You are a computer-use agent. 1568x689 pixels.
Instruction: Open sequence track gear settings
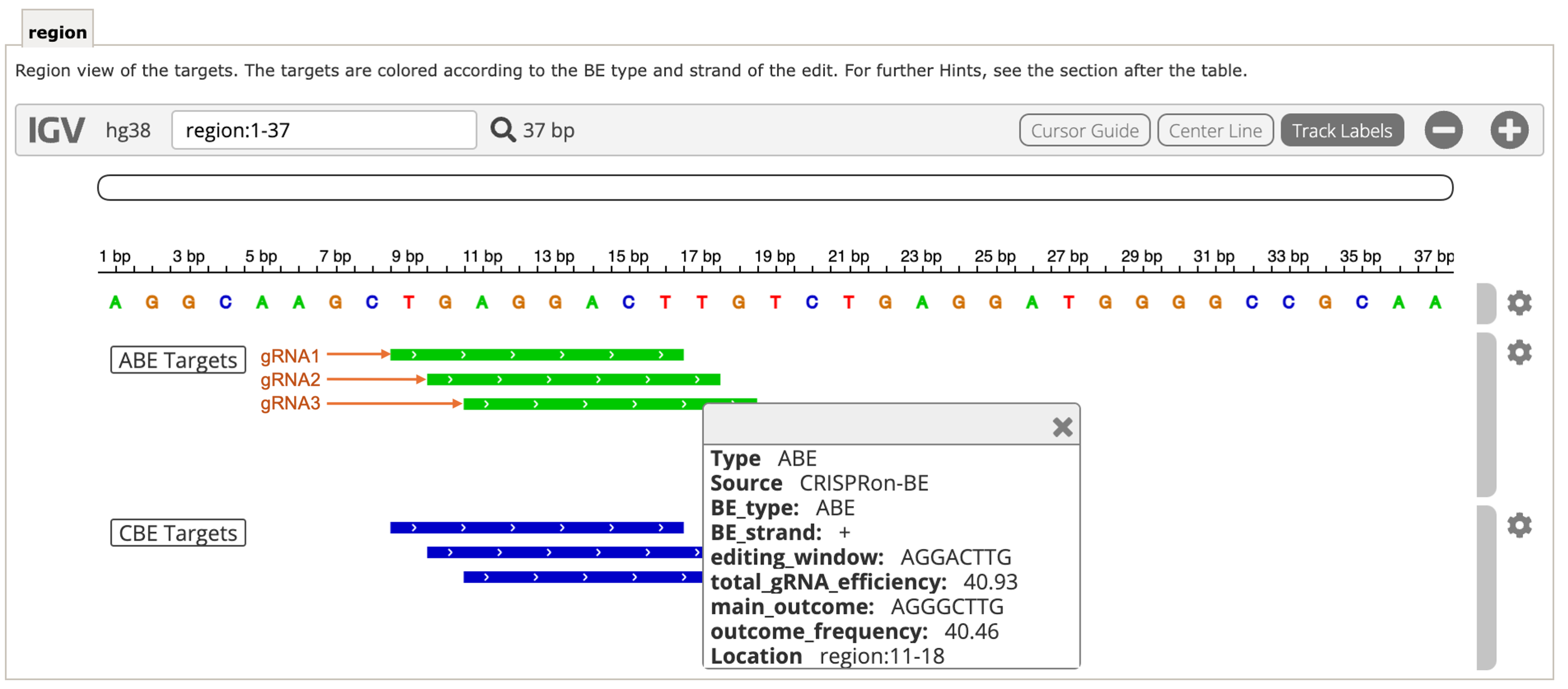pos(1519,303)
